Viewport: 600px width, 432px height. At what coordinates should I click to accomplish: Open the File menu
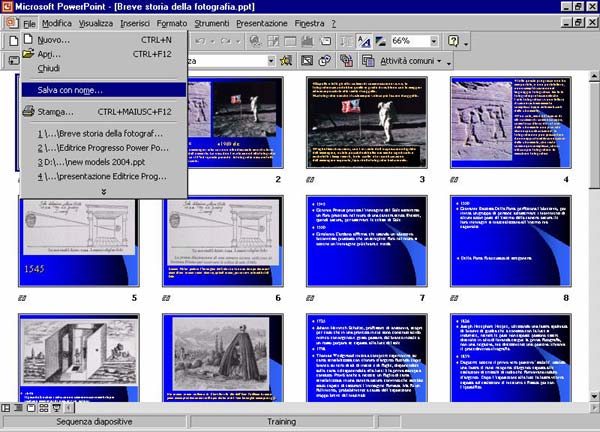click(29, 24)
